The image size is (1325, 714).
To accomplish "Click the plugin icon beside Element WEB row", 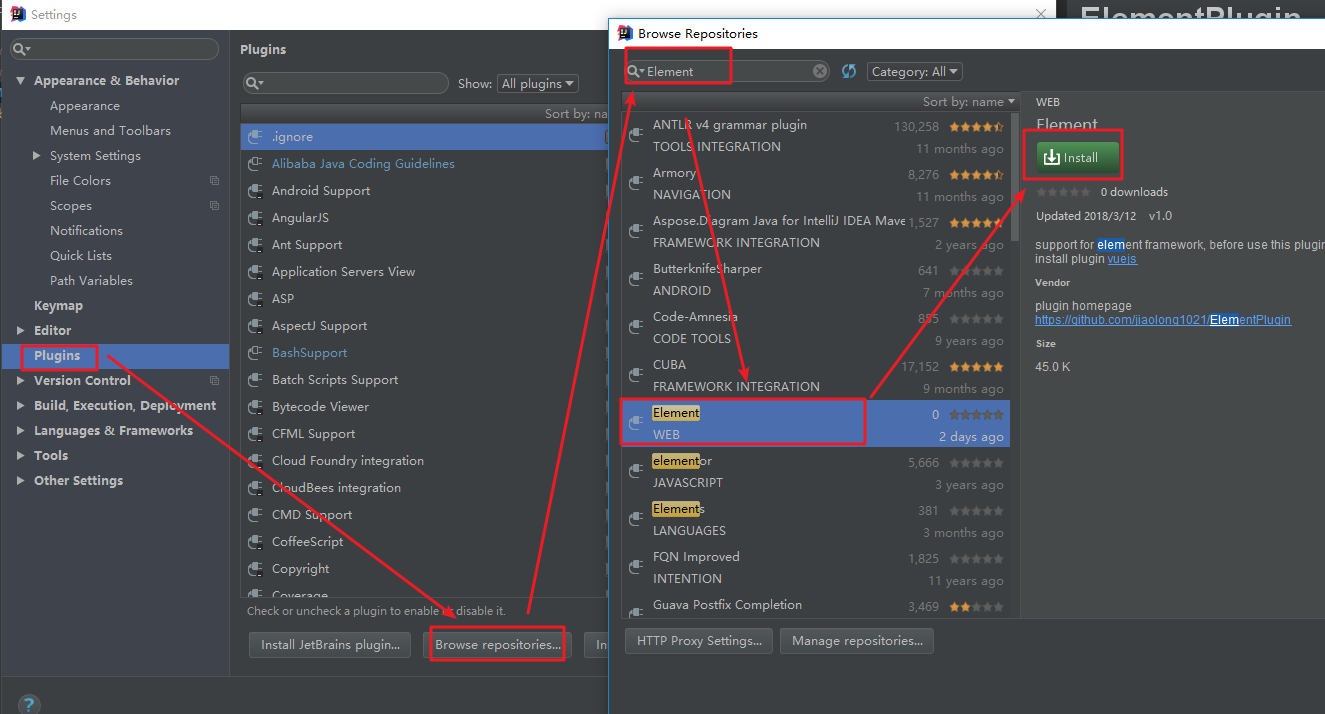I will click(635, 423).
